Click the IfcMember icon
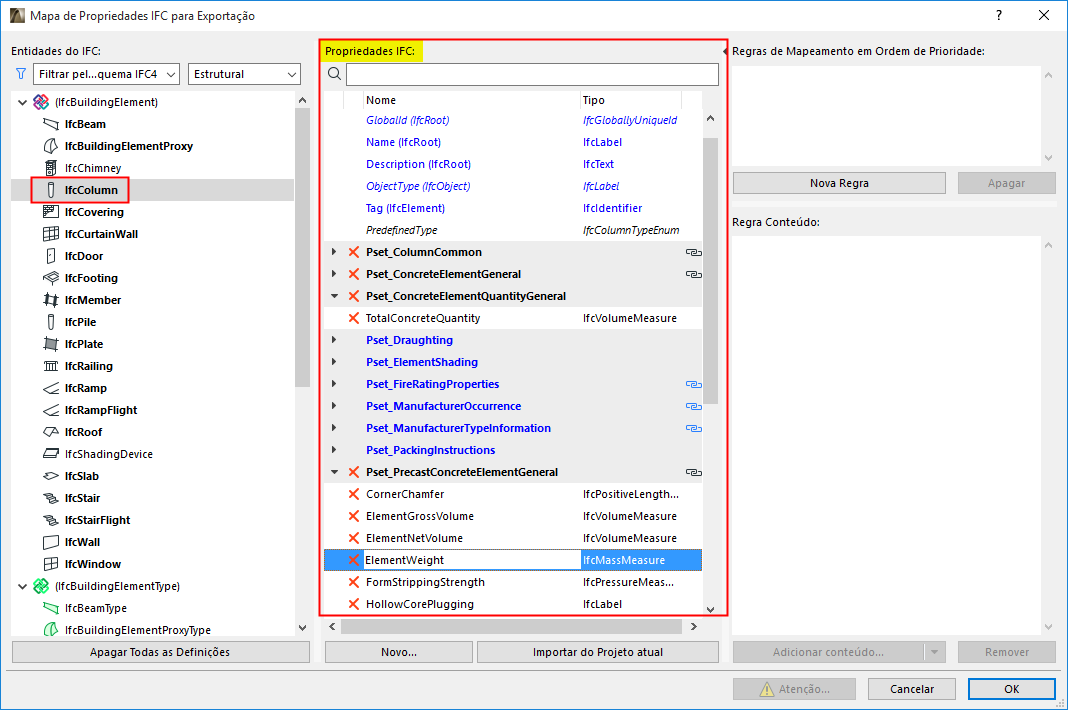 tap(50, 300)
